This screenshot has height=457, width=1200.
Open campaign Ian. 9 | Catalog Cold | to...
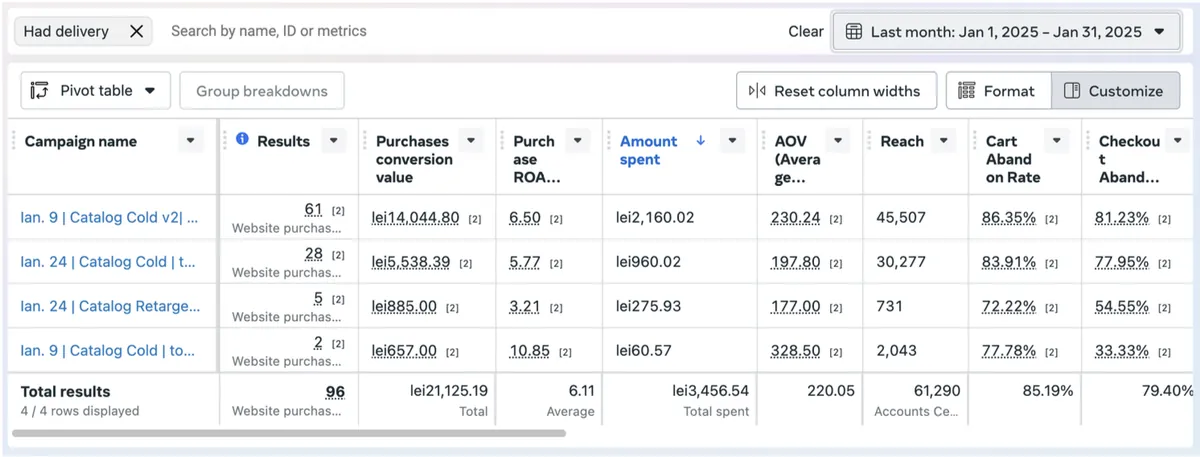(x=108, y=350)
